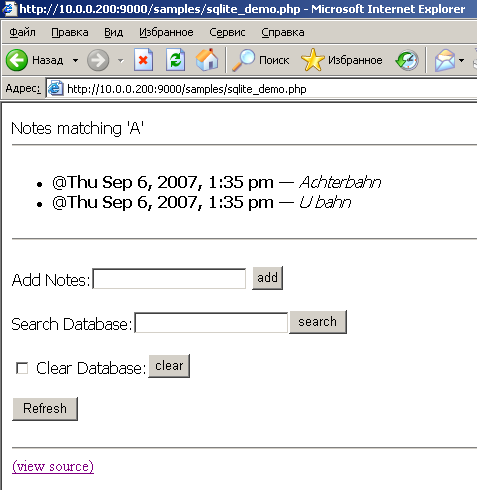This screenshot has height=490, width=477.
Task: Click the Stop icon with red X
Action: [143, 60]
